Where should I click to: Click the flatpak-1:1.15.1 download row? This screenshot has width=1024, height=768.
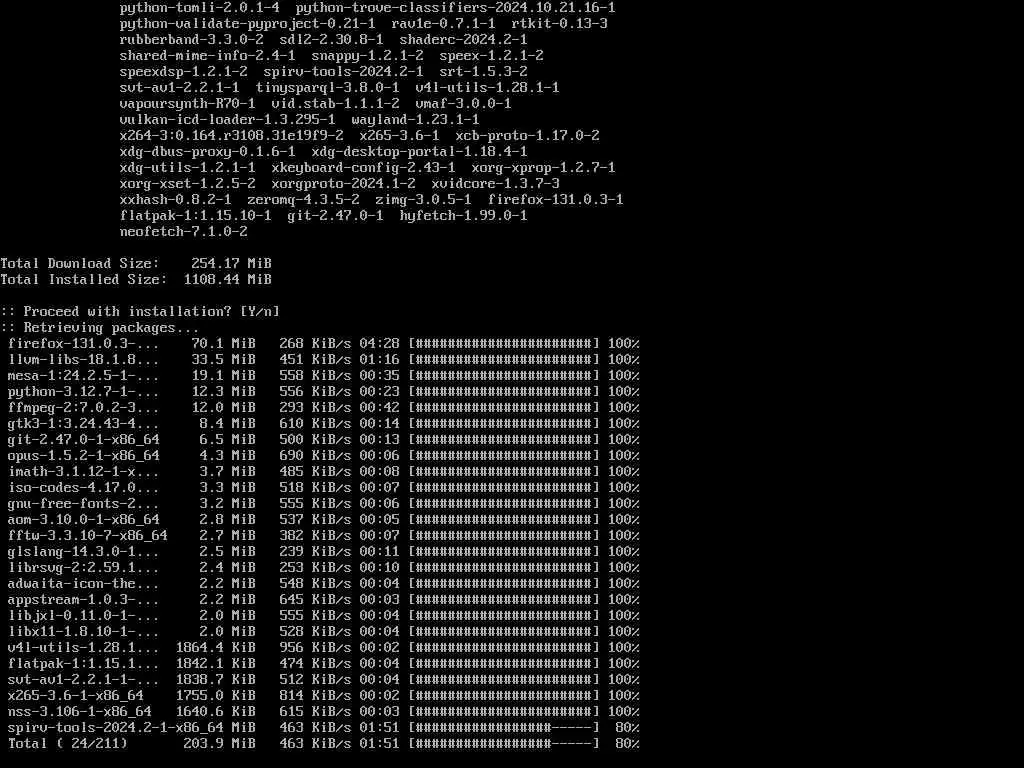point(323,664)
